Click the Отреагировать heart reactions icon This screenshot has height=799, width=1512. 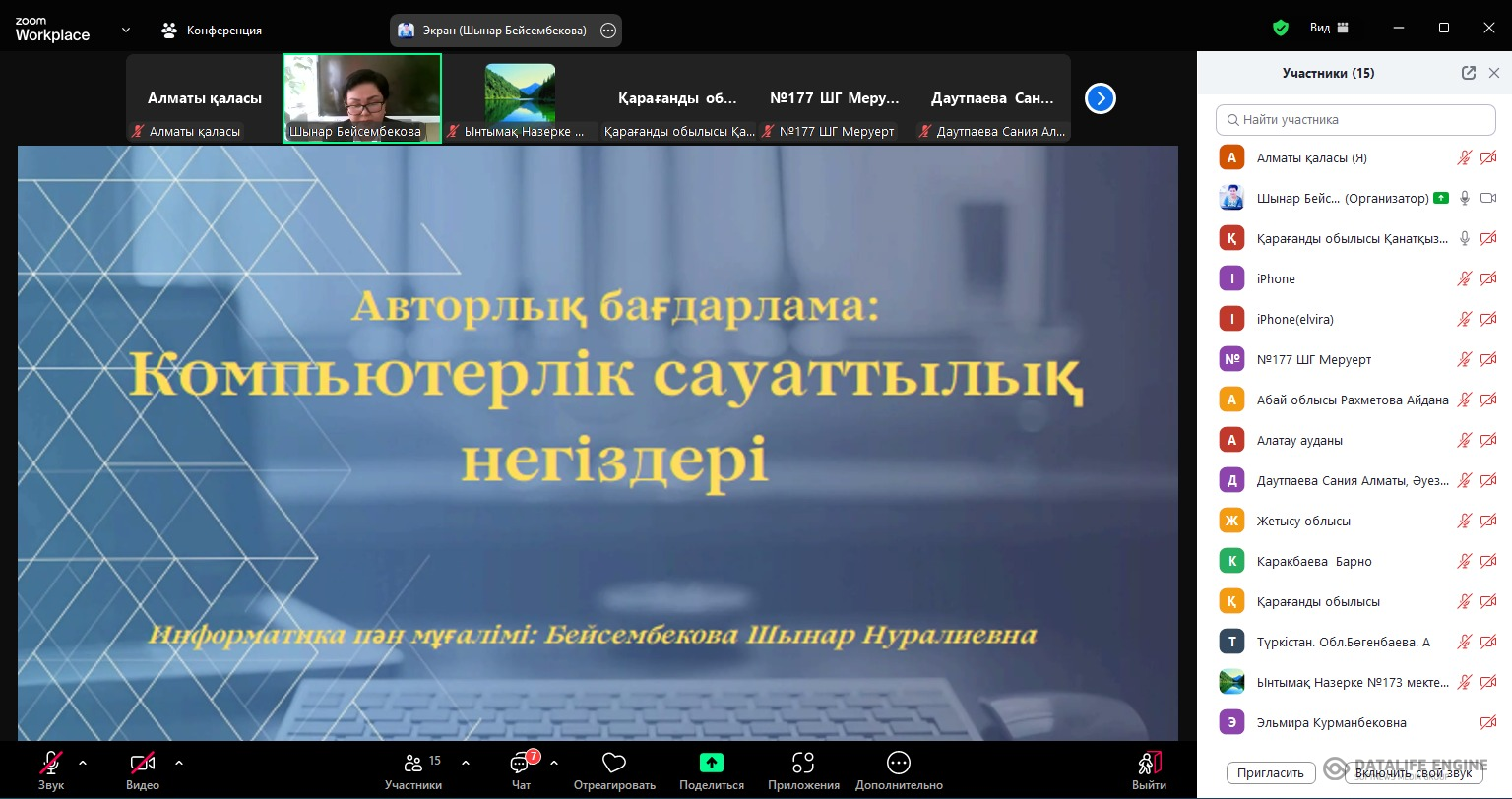[614, 764]
